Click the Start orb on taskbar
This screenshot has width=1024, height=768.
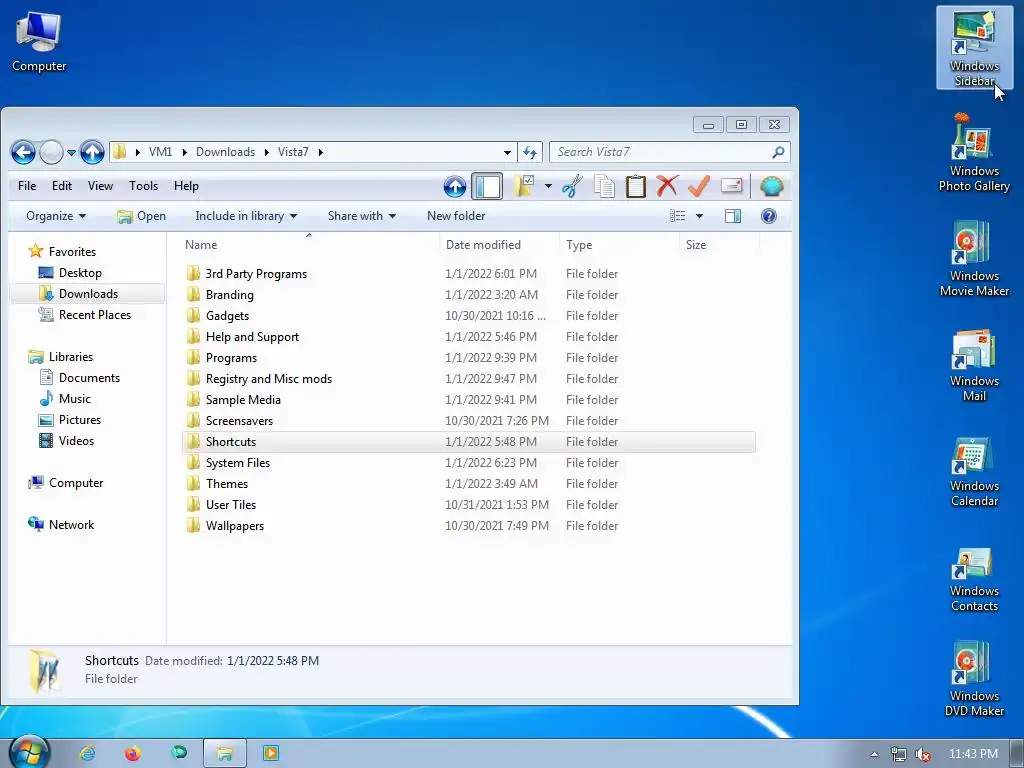point(29,752)
